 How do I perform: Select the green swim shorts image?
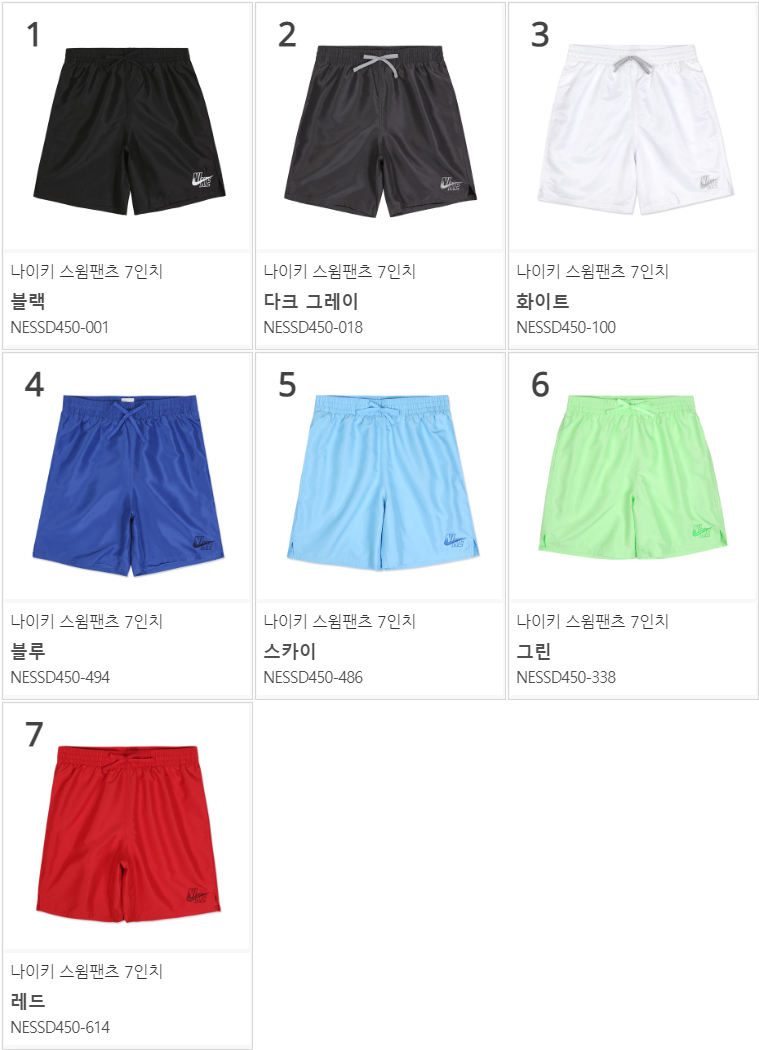(x=633, y=478)
